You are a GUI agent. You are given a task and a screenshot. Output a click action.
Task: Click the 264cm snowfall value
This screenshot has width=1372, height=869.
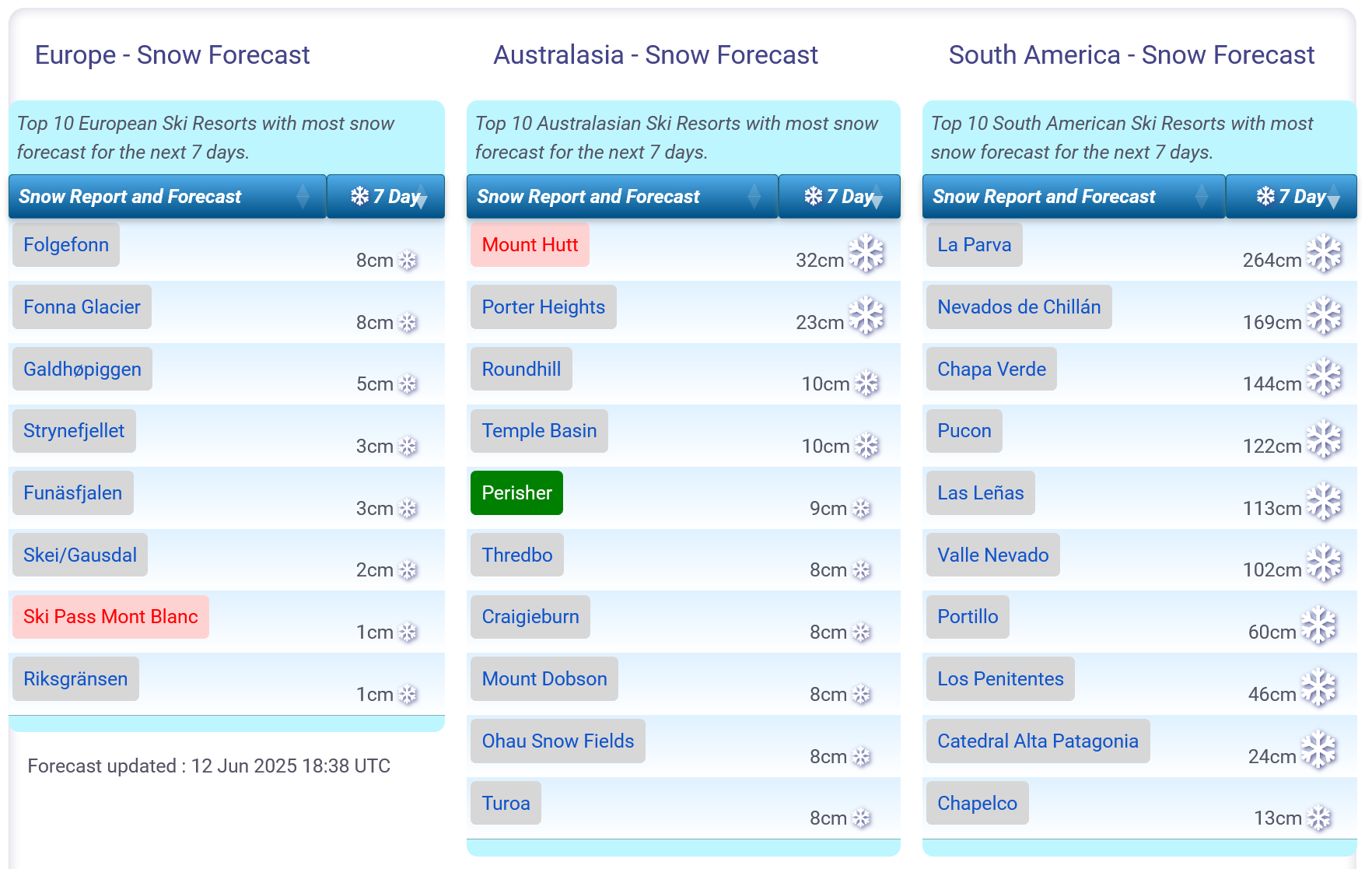pos(1272,260)
